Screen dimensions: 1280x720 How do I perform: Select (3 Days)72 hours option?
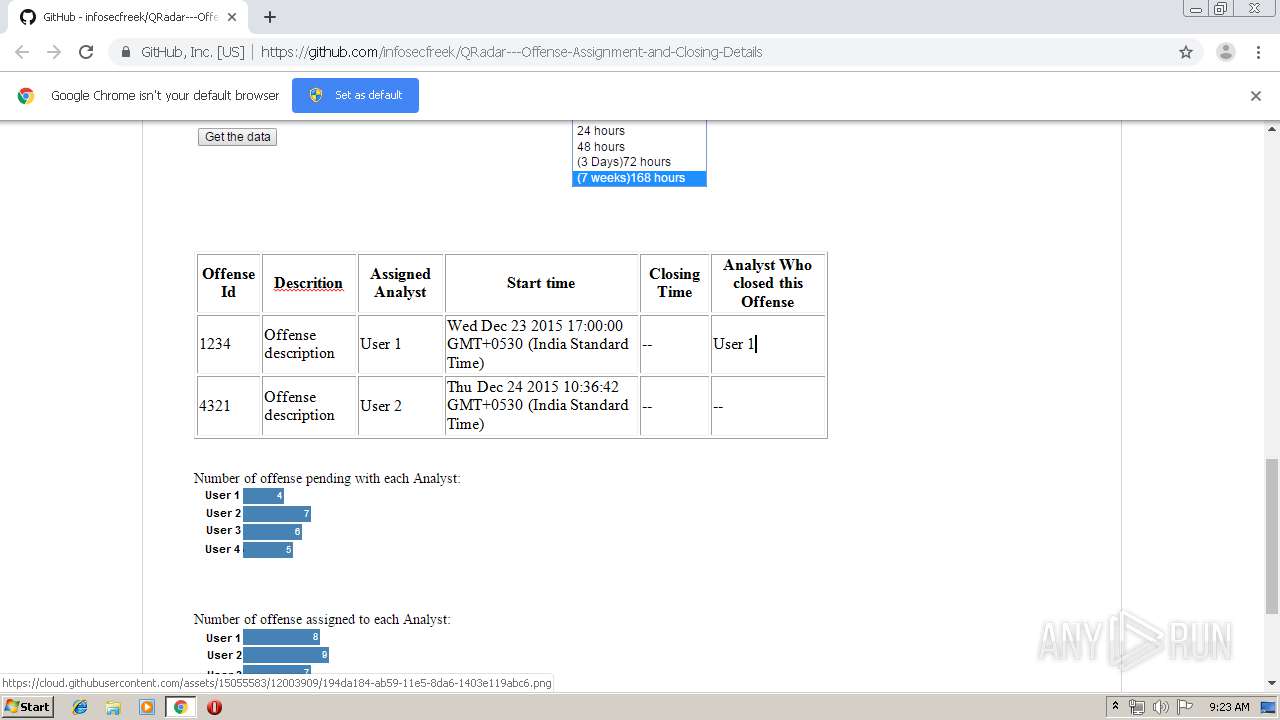[x=639, y=162]
